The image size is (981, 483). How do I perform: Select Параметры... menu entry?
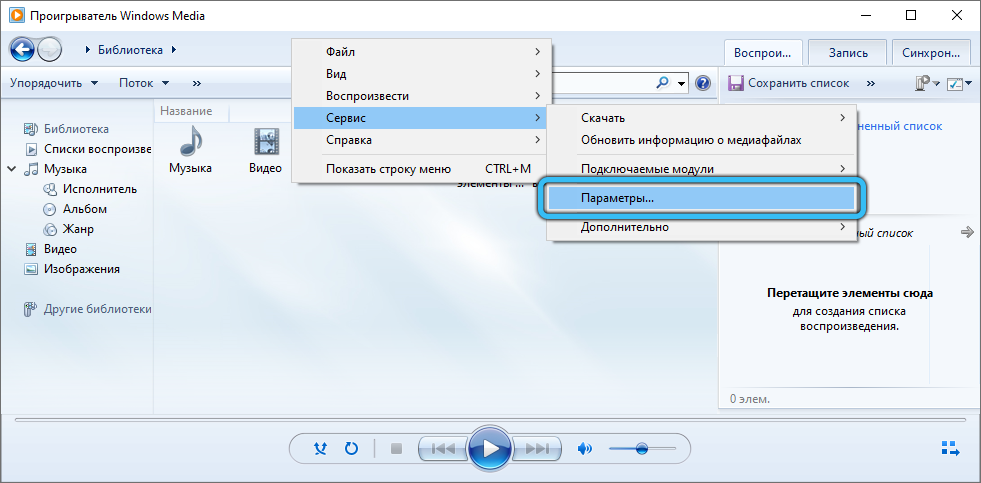(700, 198)
